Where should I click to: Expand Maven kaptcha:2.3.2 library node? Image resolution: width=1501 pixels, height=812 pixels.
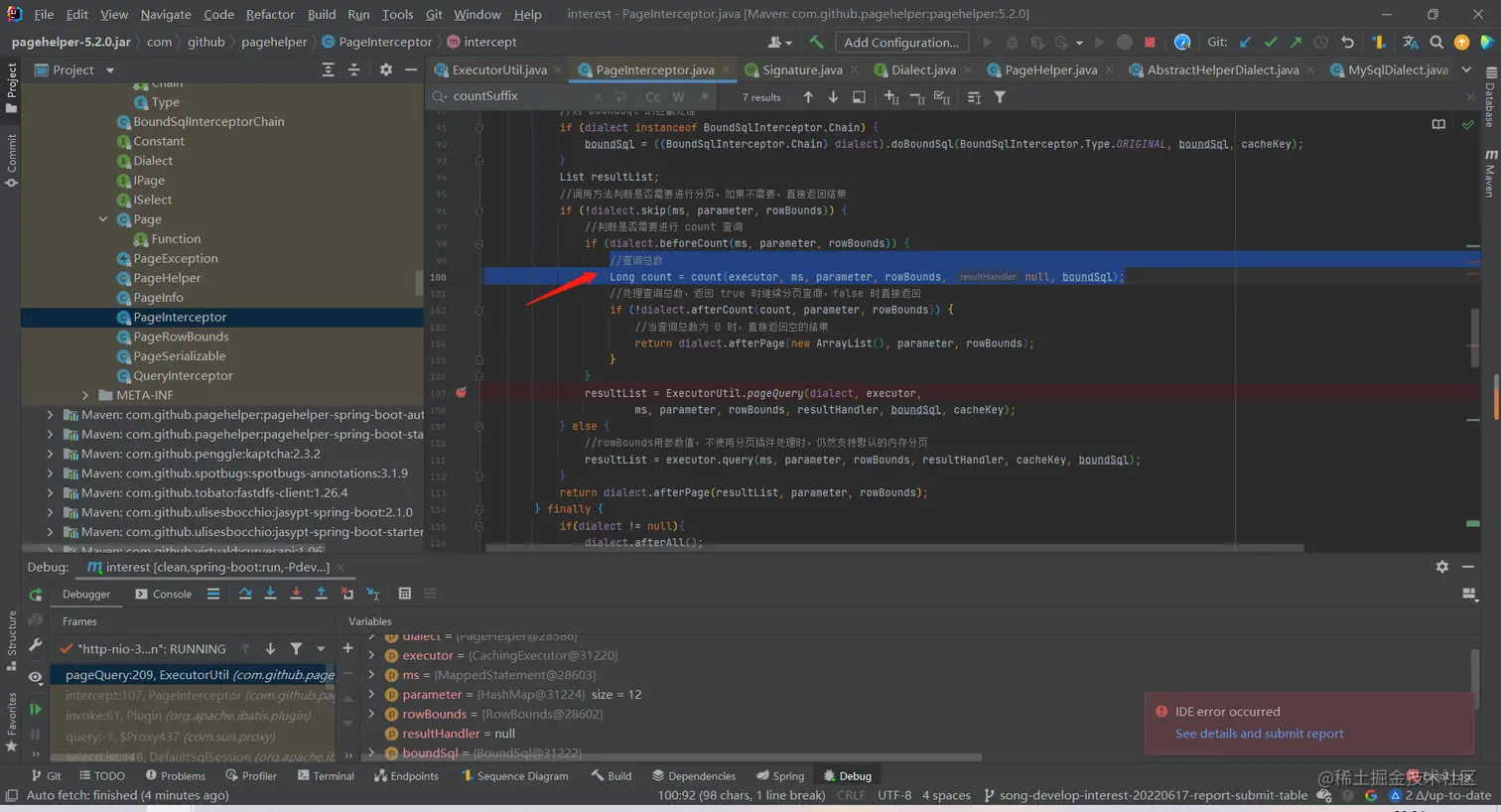pos(50,454)
